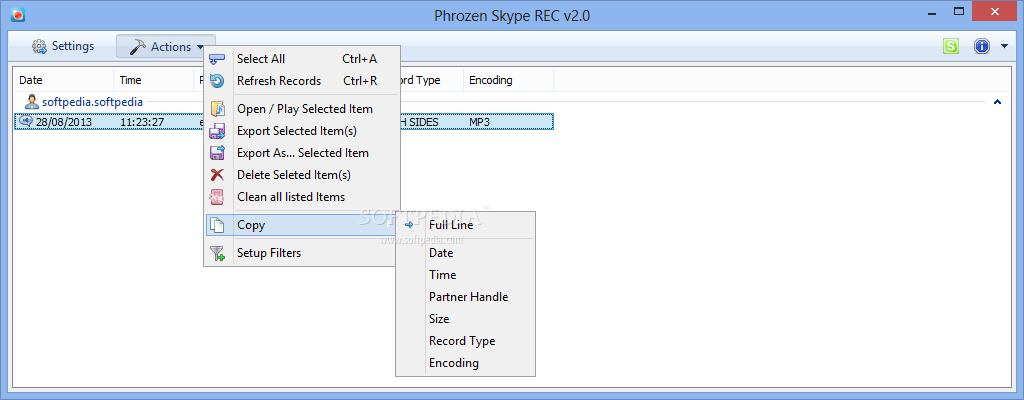Select Partner Handle in Copy submenu
Image resolution: width=1024 pixels, height=400 pixels.
[x=466, y=297]
